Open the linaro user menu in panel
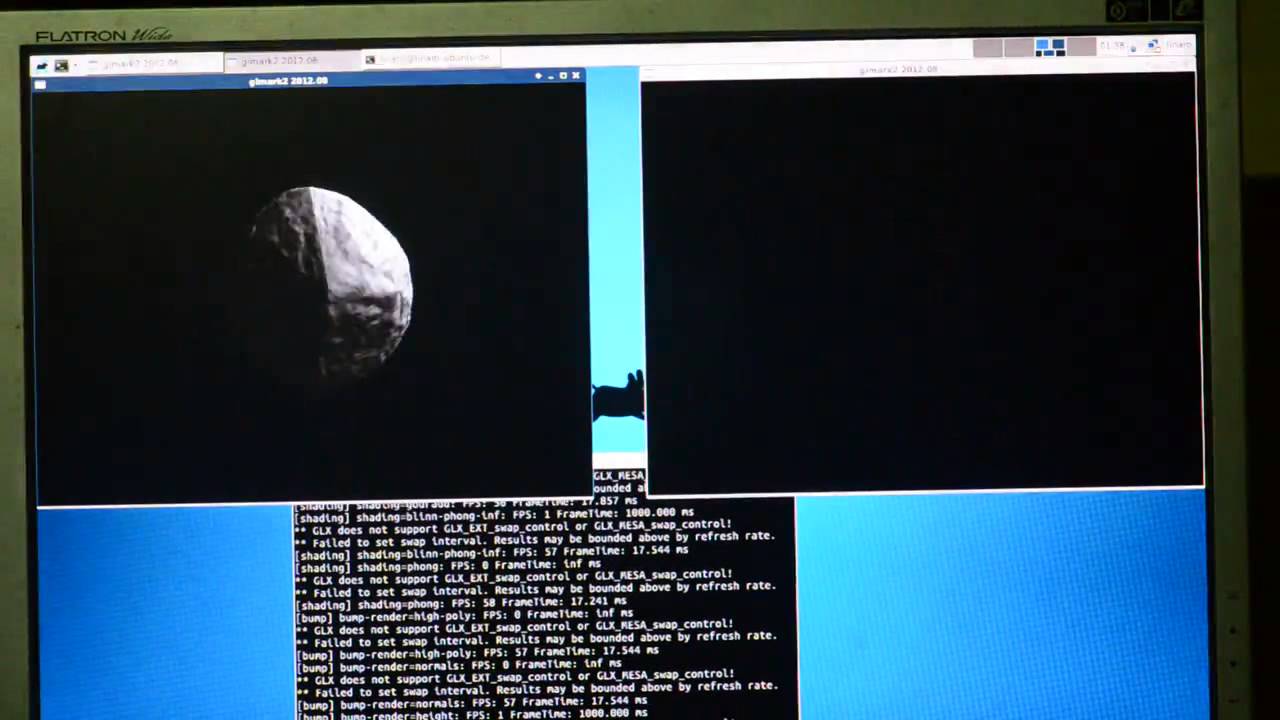The height and width of the screenshot is (720, 1280). coord(1178,45)
